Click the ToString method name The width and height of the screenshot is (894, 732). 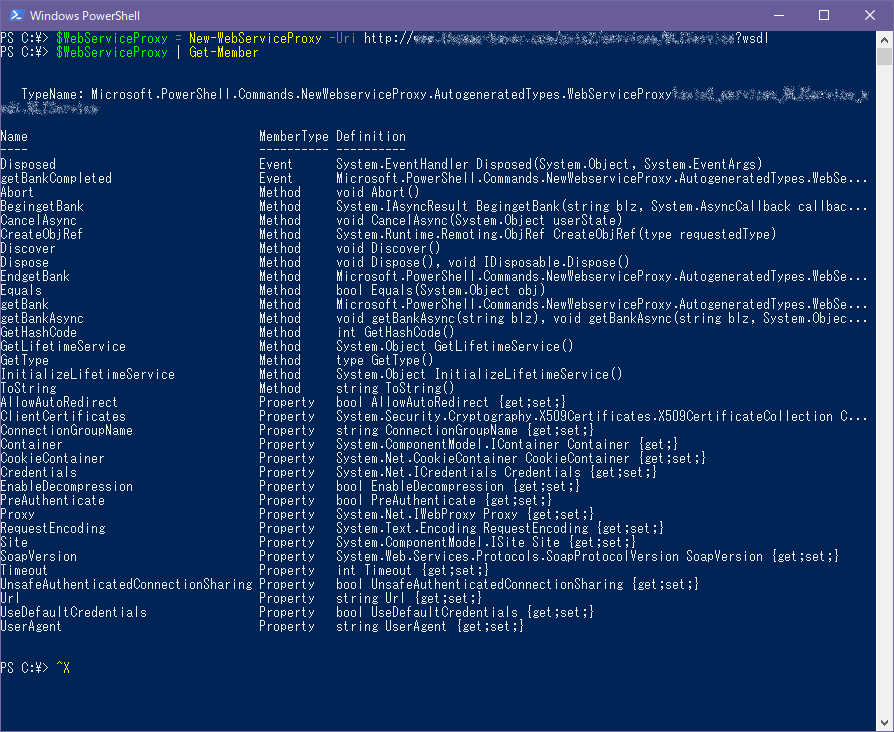(29, 388)
